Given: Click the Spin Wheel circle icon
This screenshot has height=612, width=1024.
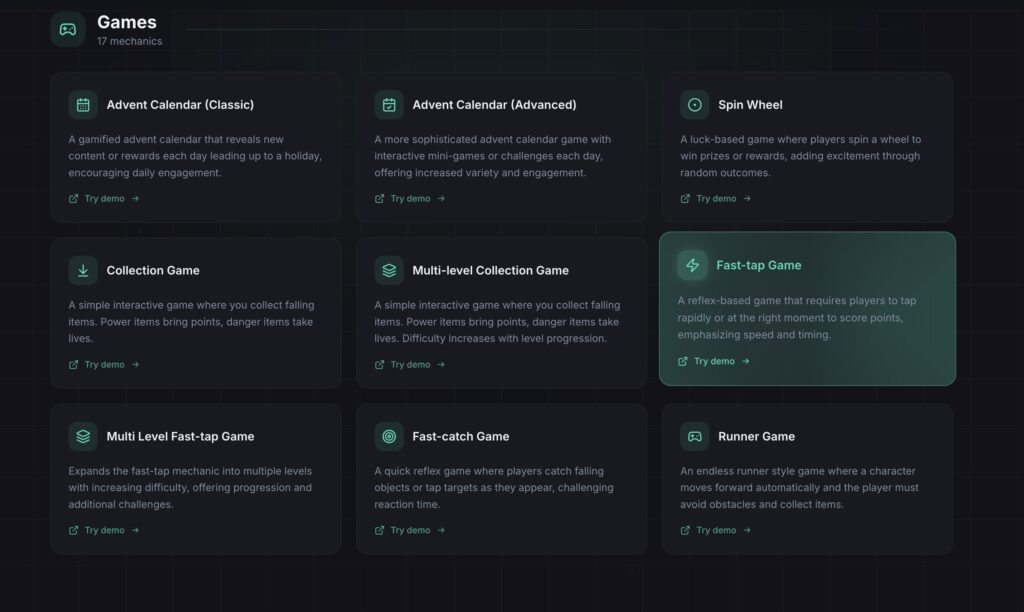Looking at the screenshot, I should (694, 105).
